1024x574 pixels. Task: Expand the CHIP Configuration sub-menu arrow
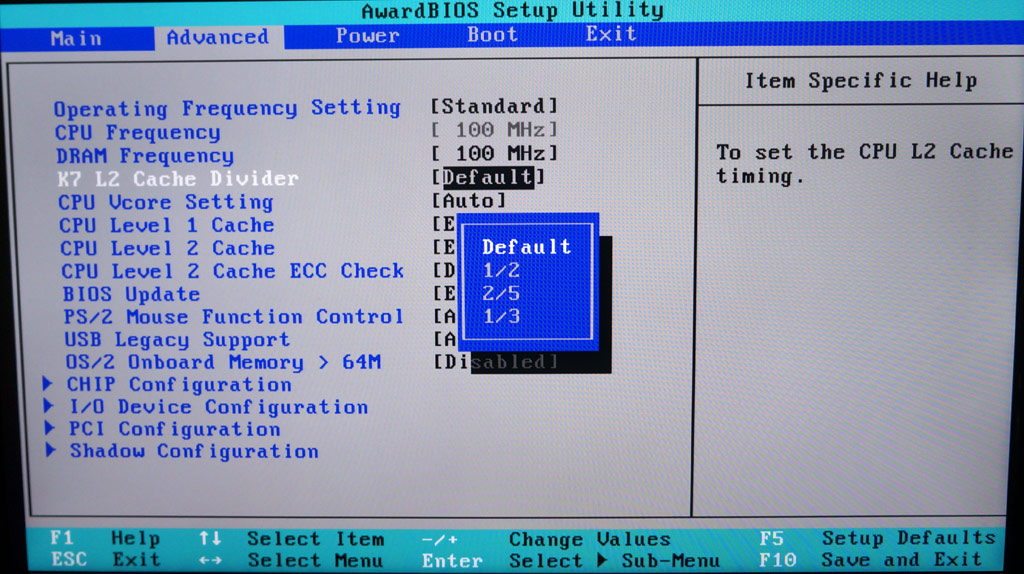pyautogui.click(x=48, y=383)
